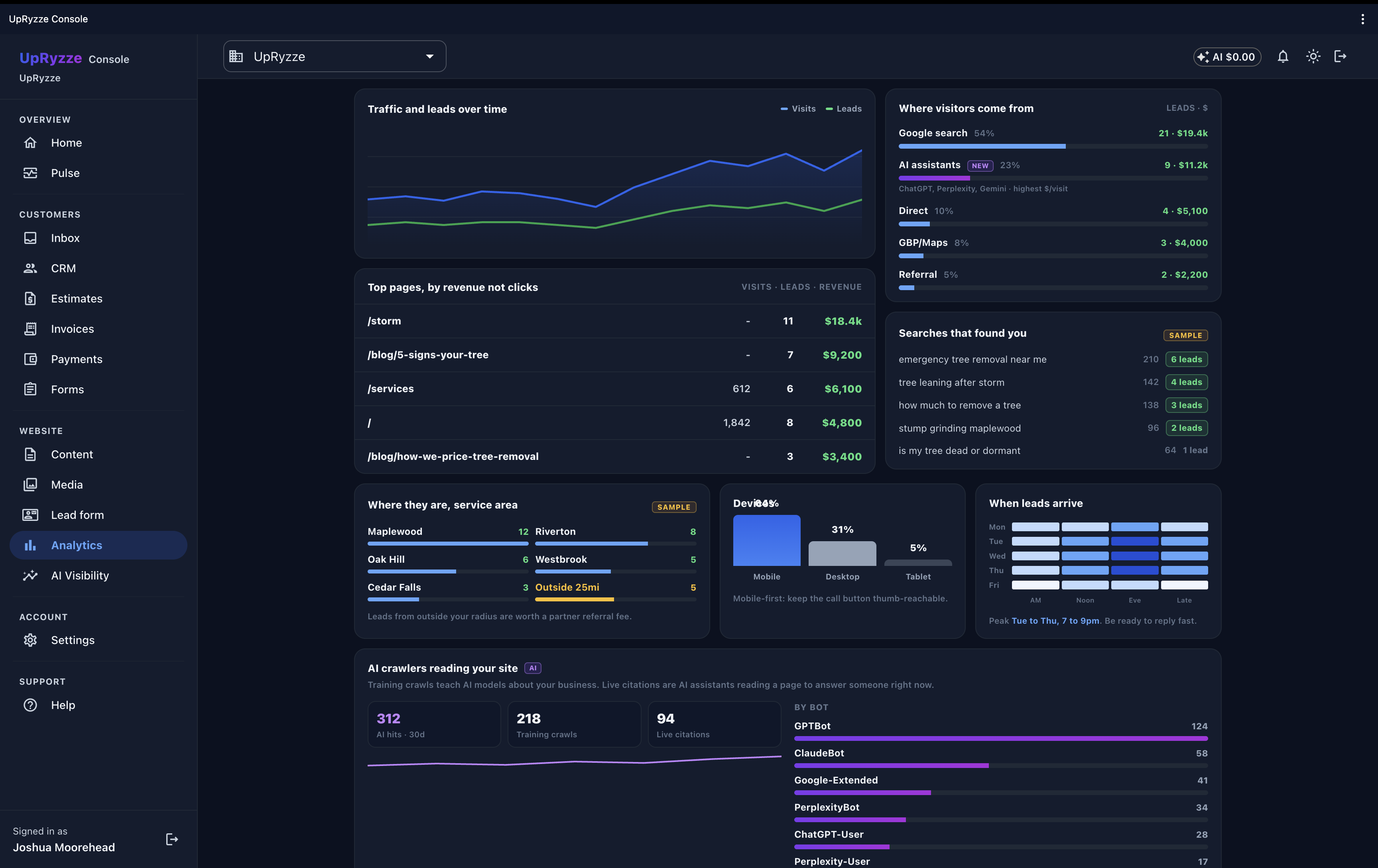Viewport: 1378px width, 868px height.
Task: Open notifications bell icon
Action: tap(1283, 57)
